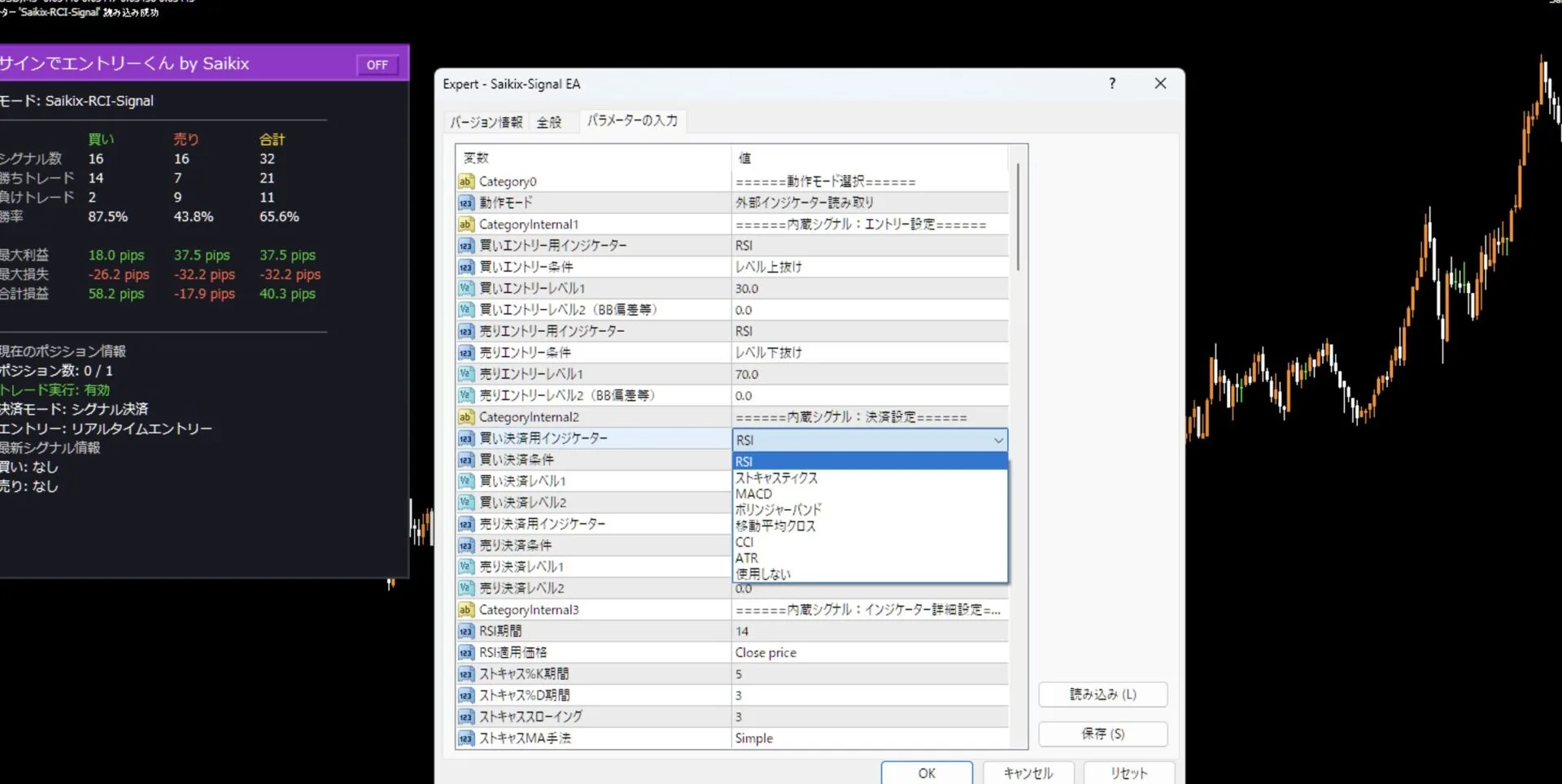Click the numeric icon beside 買いエントリーレベル1

tap(466, 287)
